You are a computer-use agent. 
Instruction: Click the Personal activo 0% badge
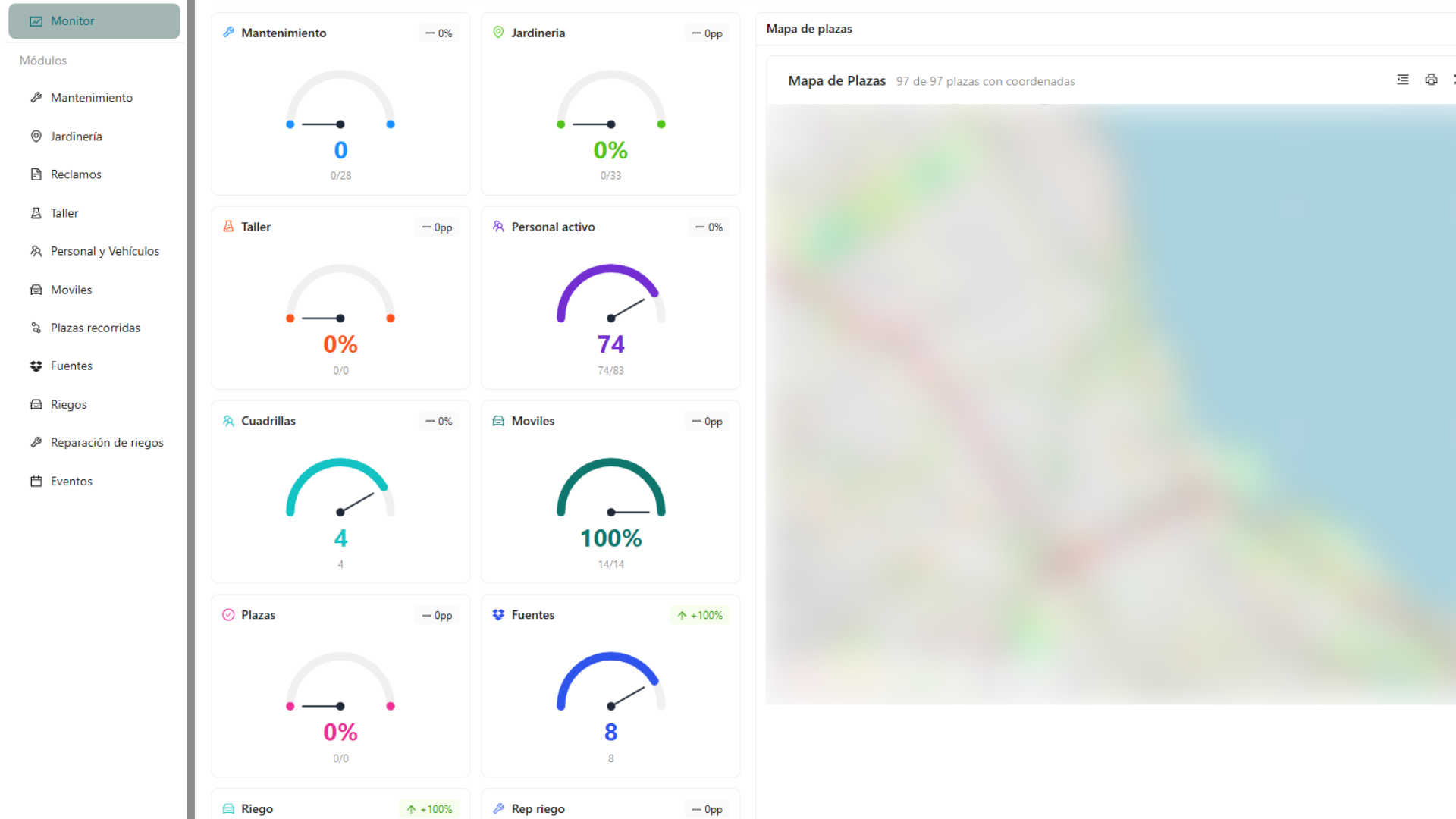709,227
